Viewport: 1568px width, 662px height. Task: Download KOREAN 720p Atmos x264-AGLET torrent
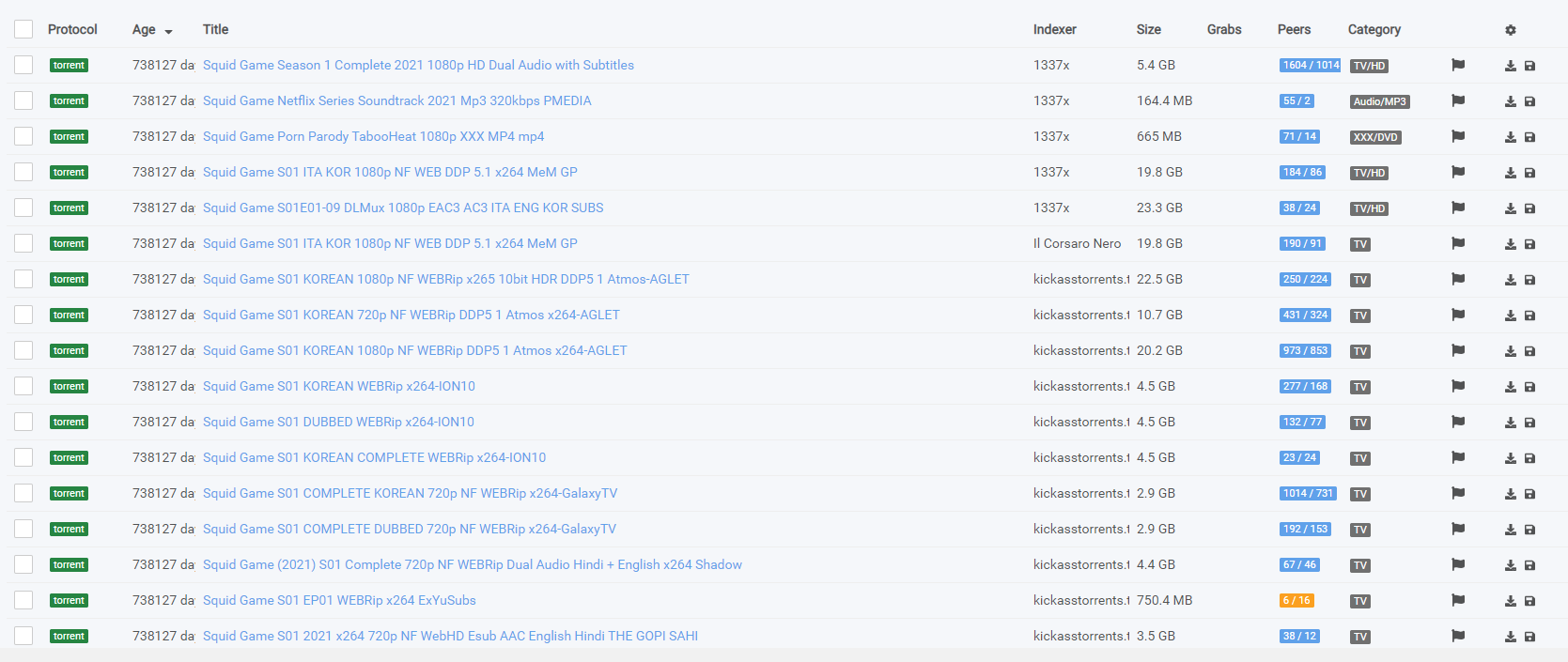1511,316
